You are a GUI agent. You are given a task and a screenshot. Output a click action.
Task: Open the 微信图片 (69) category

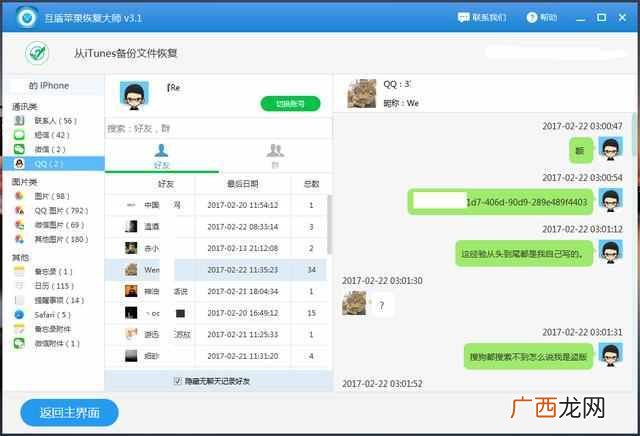49,225
